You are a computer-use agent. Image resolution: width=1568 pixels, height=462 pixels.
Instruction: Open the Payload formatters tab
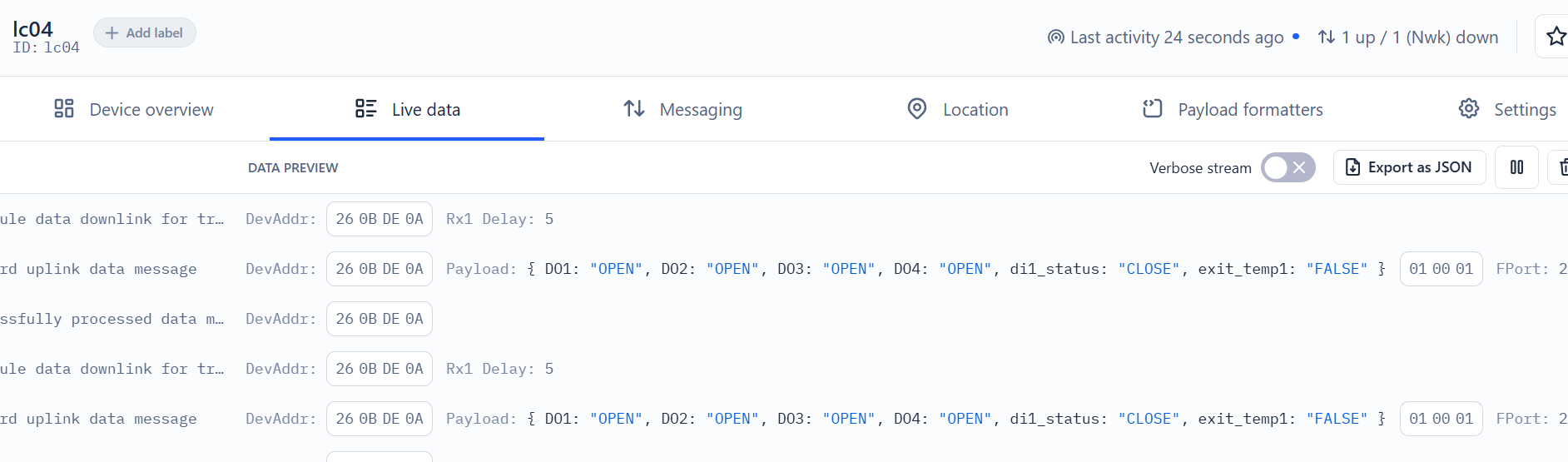tap(1233, 109)
